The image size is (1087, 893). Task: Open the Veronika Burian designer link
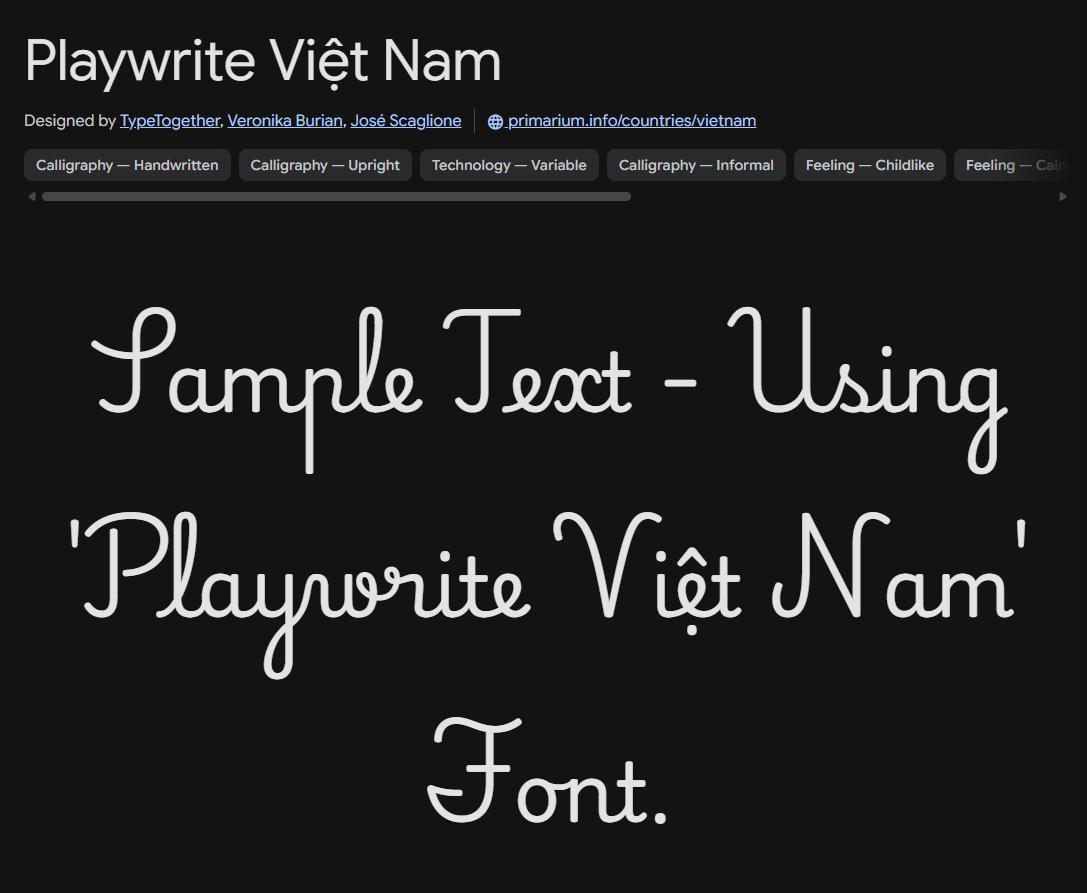(285, 121)
